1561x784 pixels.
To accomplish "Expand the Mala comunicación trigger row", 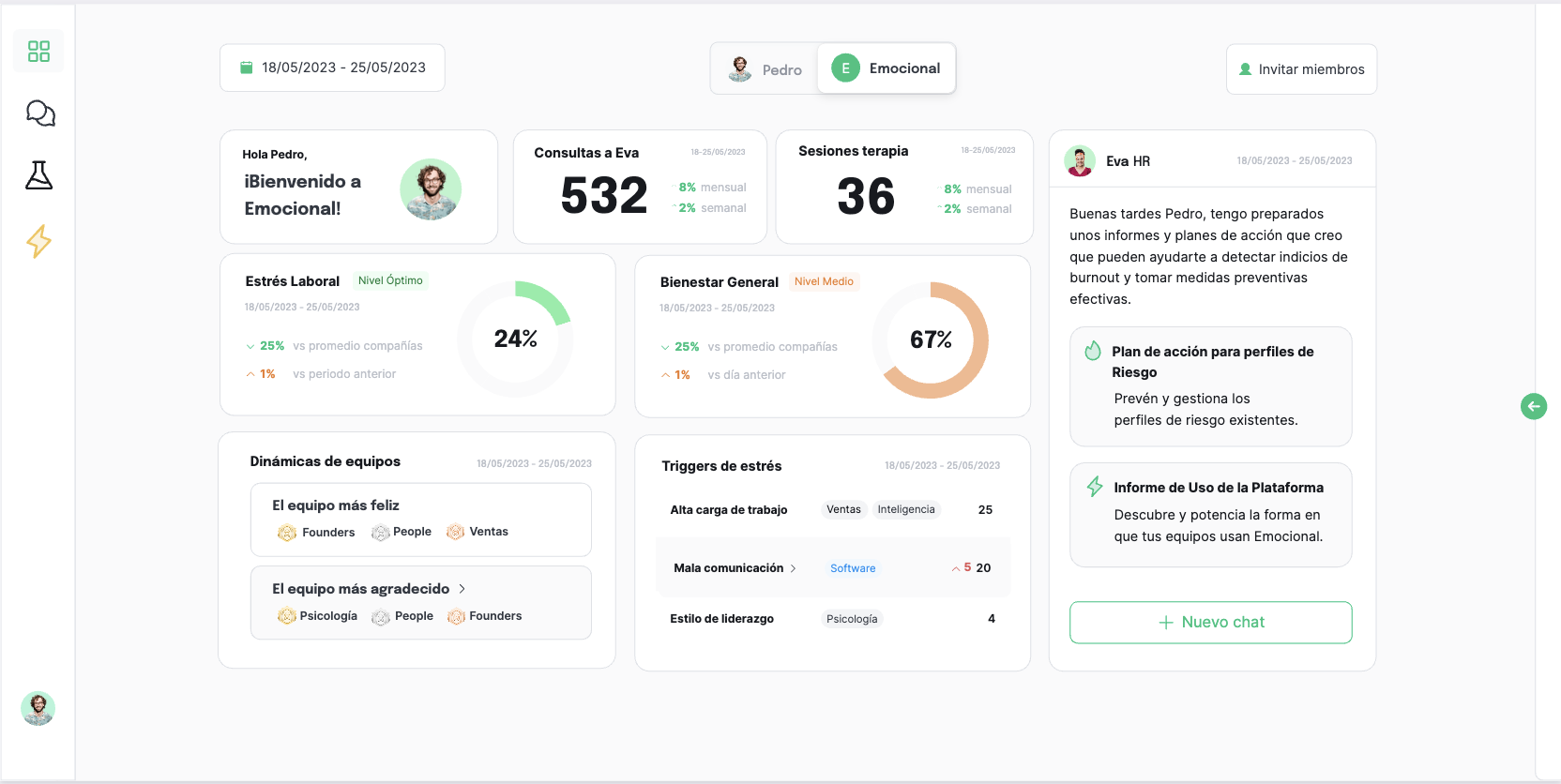I will pyautogui.click(x=793, y=568).
